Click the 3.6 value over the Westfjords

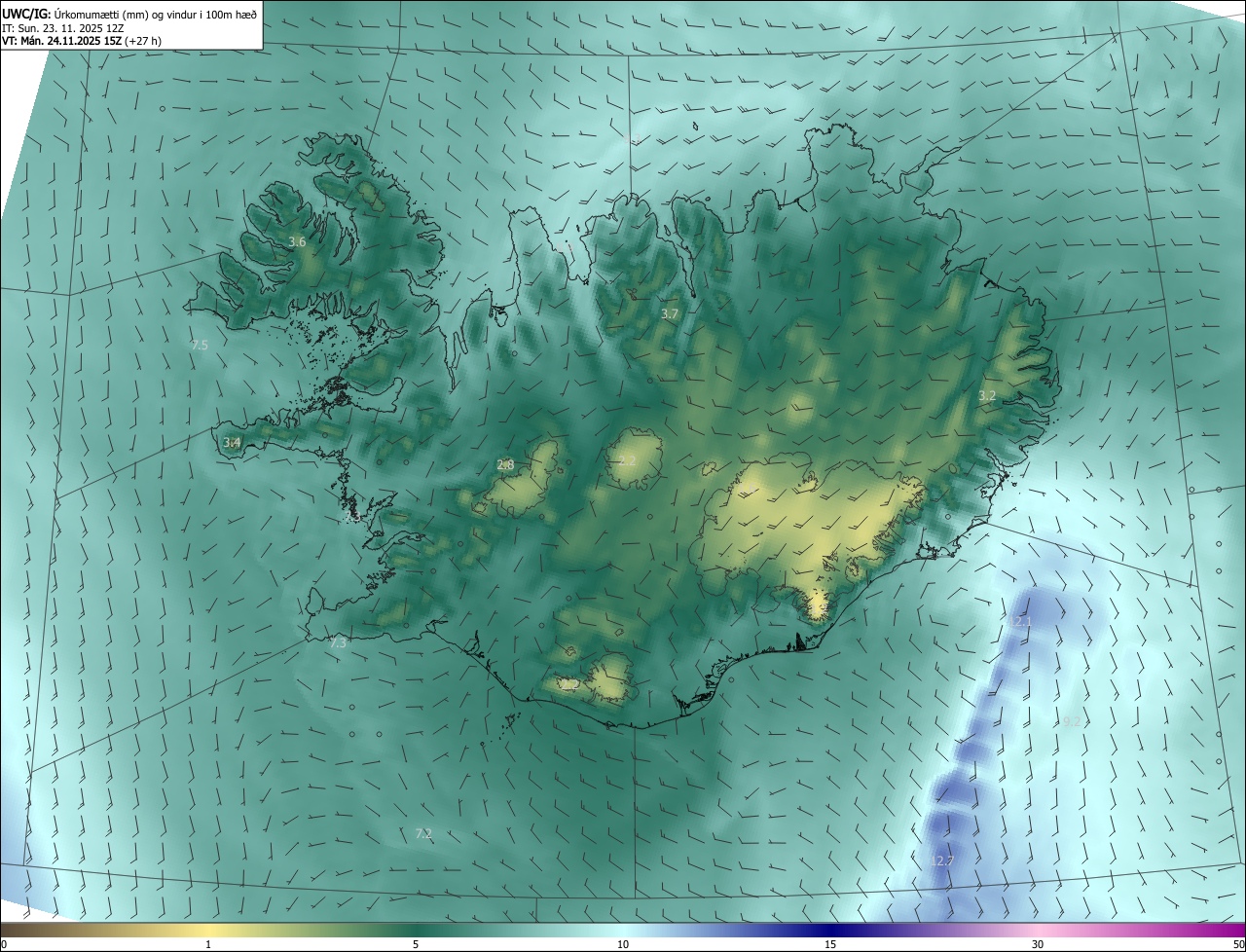click(297, 241)
